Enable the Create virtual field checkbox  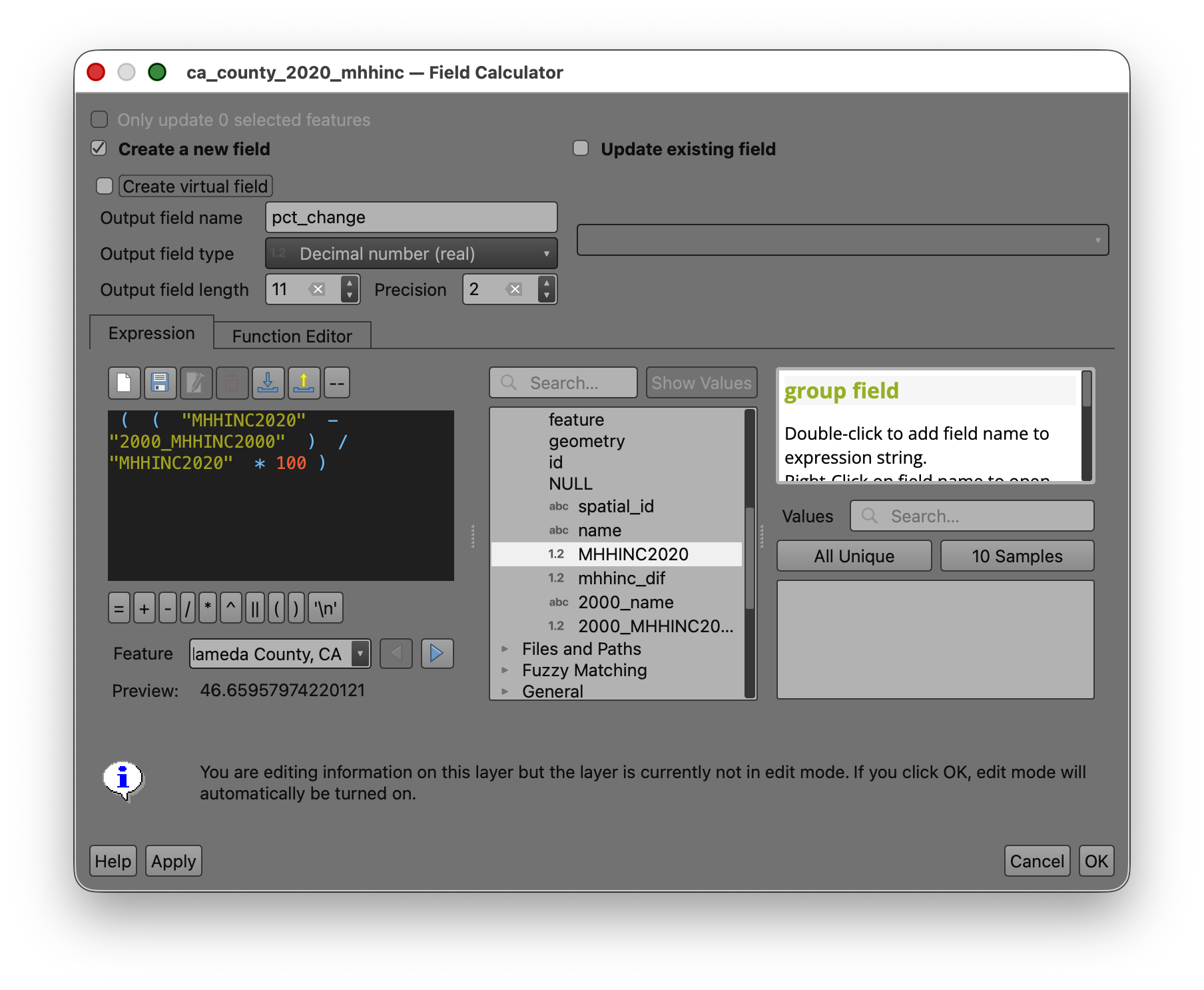(x=105, y=186)
